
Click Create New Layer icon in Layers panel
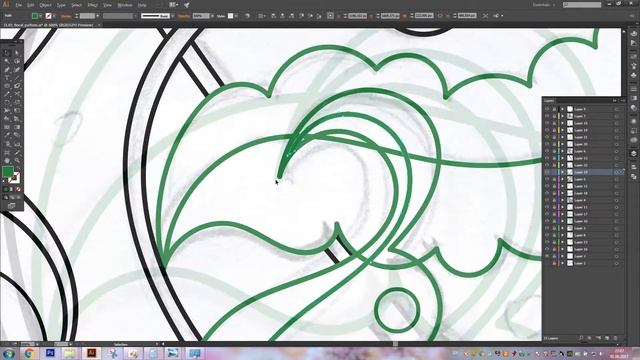pyautogui.click(x=607, y=338)
